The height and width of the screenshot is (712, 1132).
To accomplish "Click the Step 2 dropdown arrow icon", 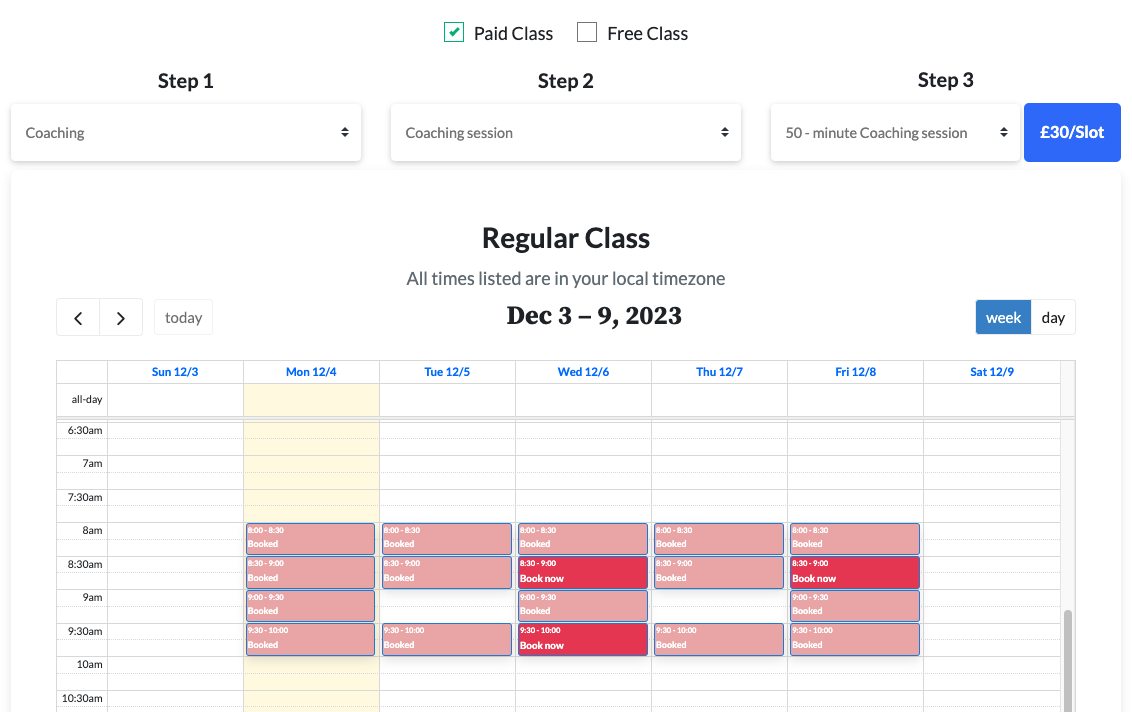I will coord(725,131).
